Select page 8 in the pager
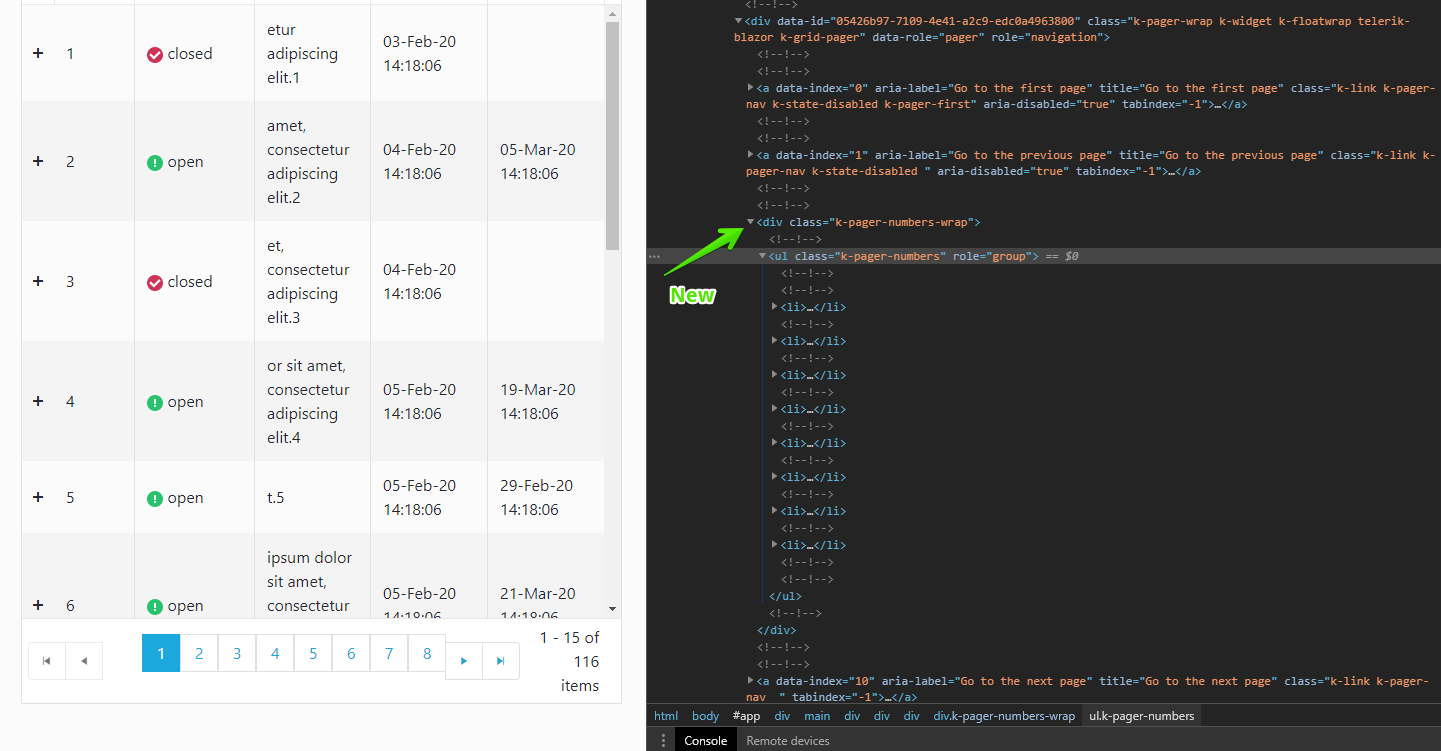 point(427,653)
